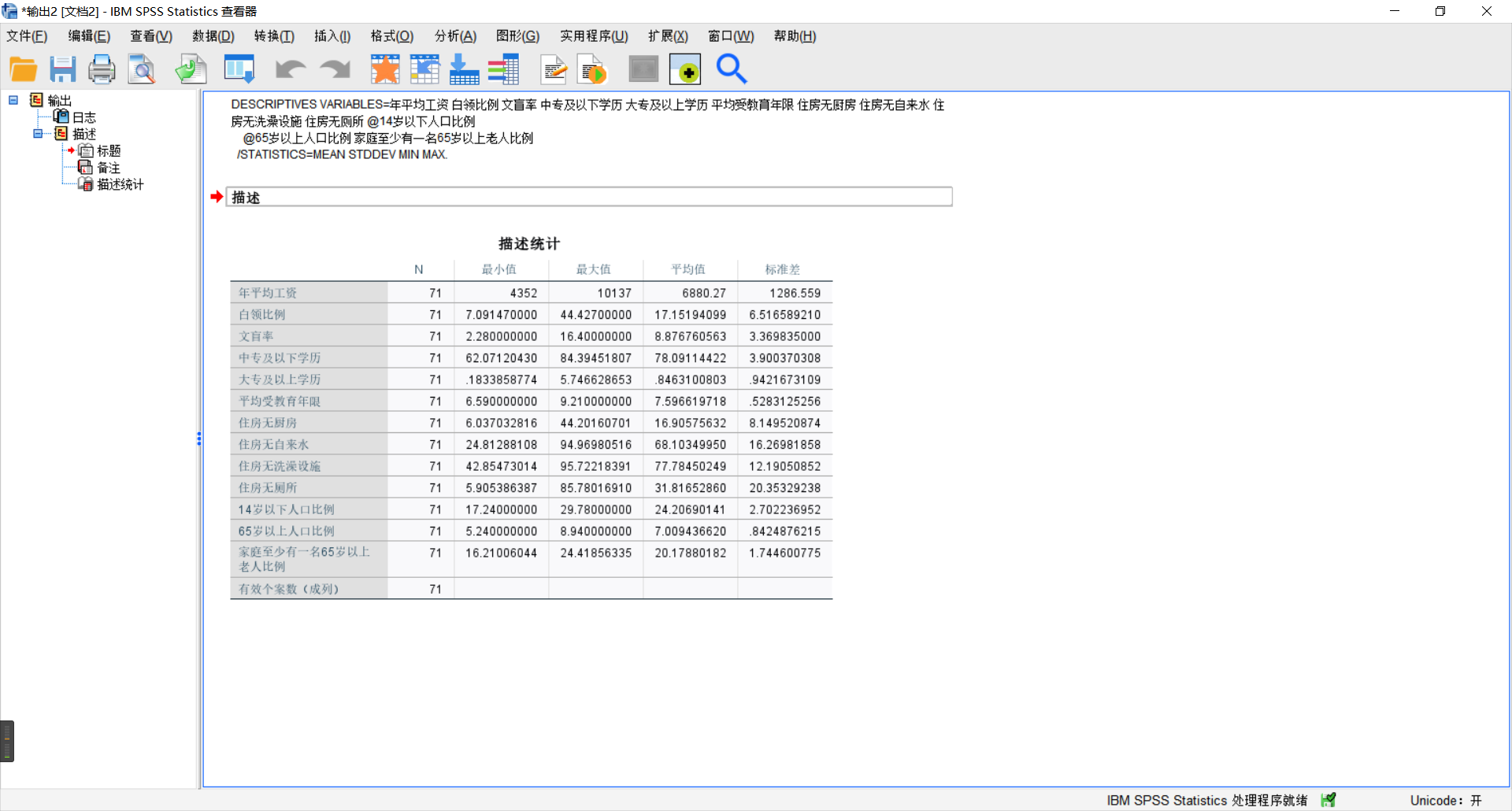This screenshot has height=811, width=1512.
Task: Open the 窗口(W) menu
Action: point(731,36)
